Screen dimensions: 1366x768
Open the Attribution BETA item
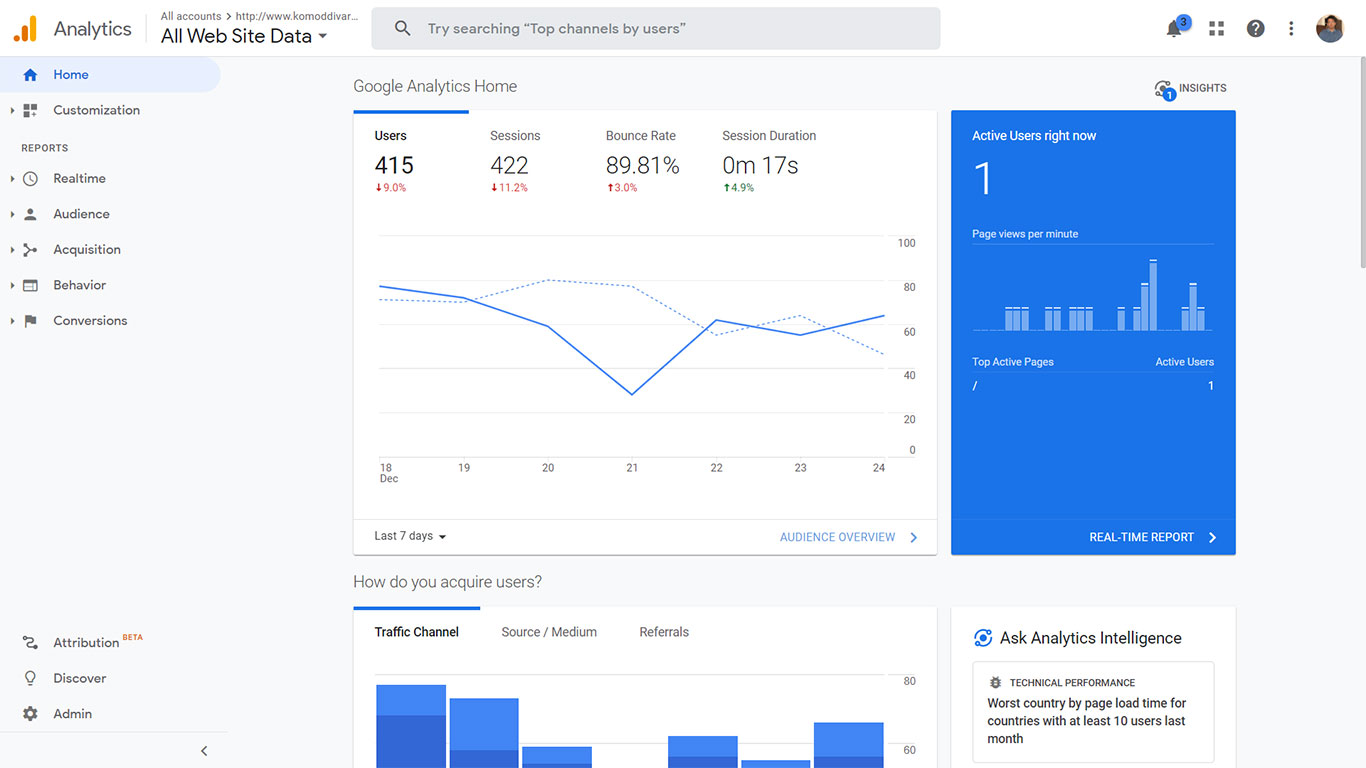(x=98, y=643)
